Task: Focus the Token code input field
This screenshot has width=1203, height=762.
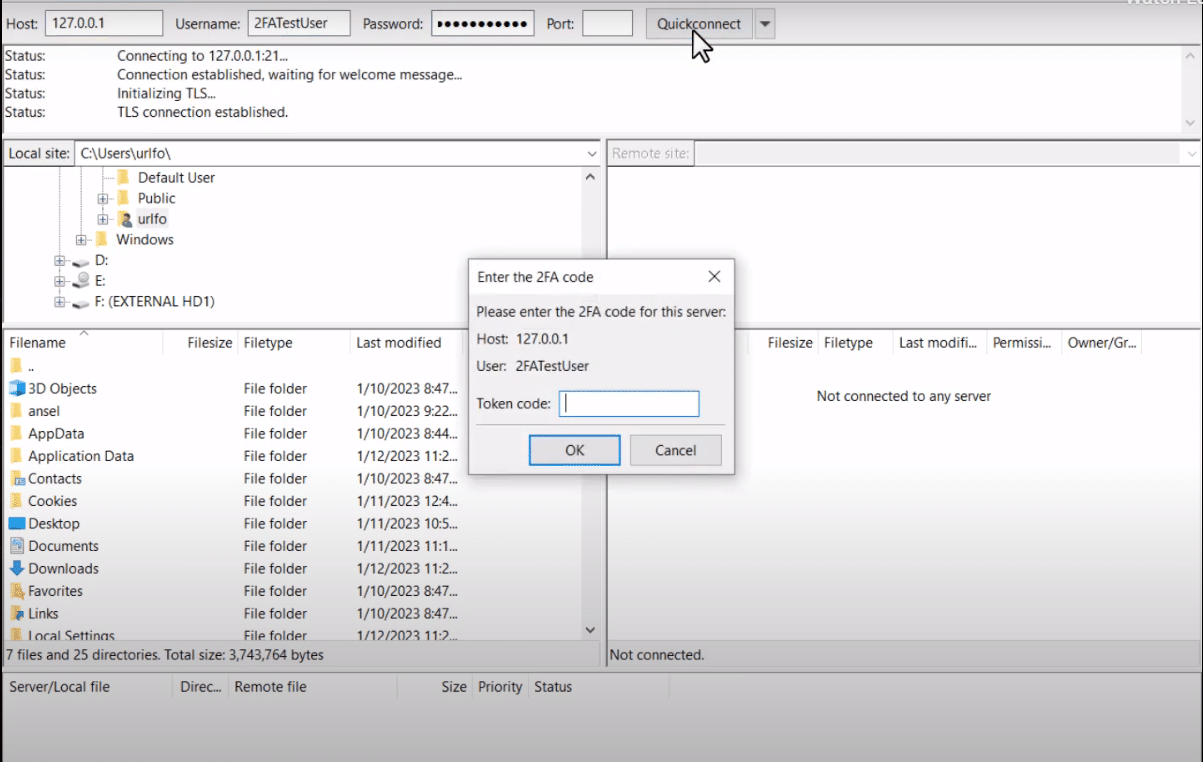Action: 629,404
